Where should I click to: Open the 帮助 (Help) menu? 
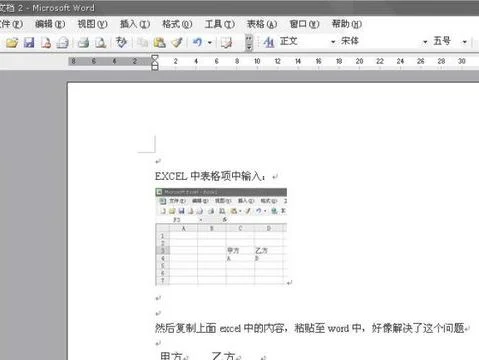click(347, 24)
